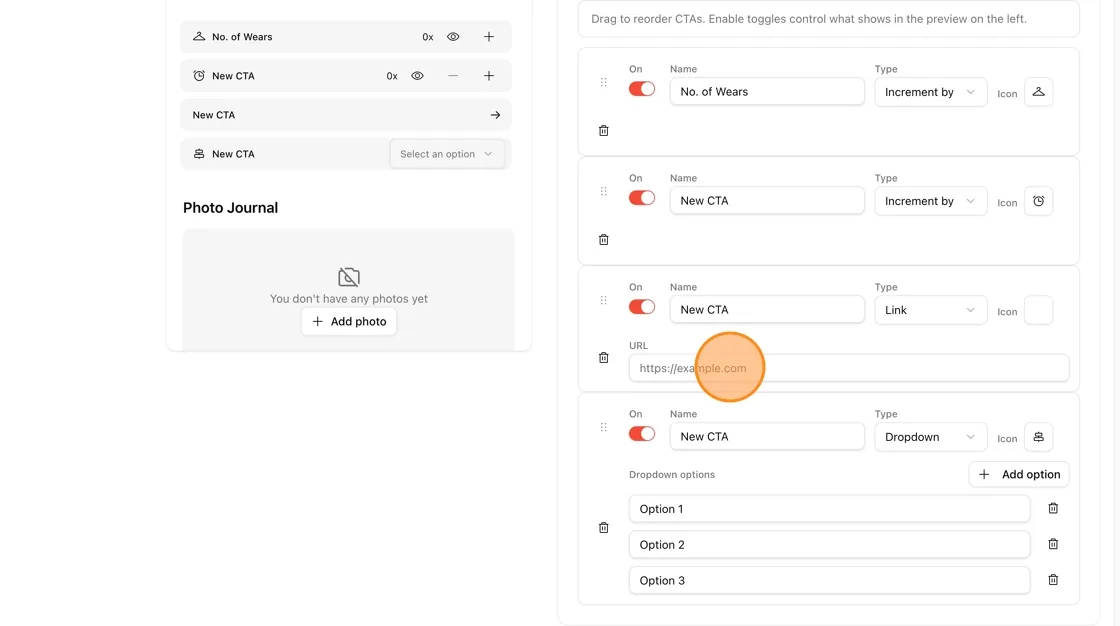This screenshot has width=1120, height=626.
Task: Click plus on the No. of Wears preview row
Action: 489,36
